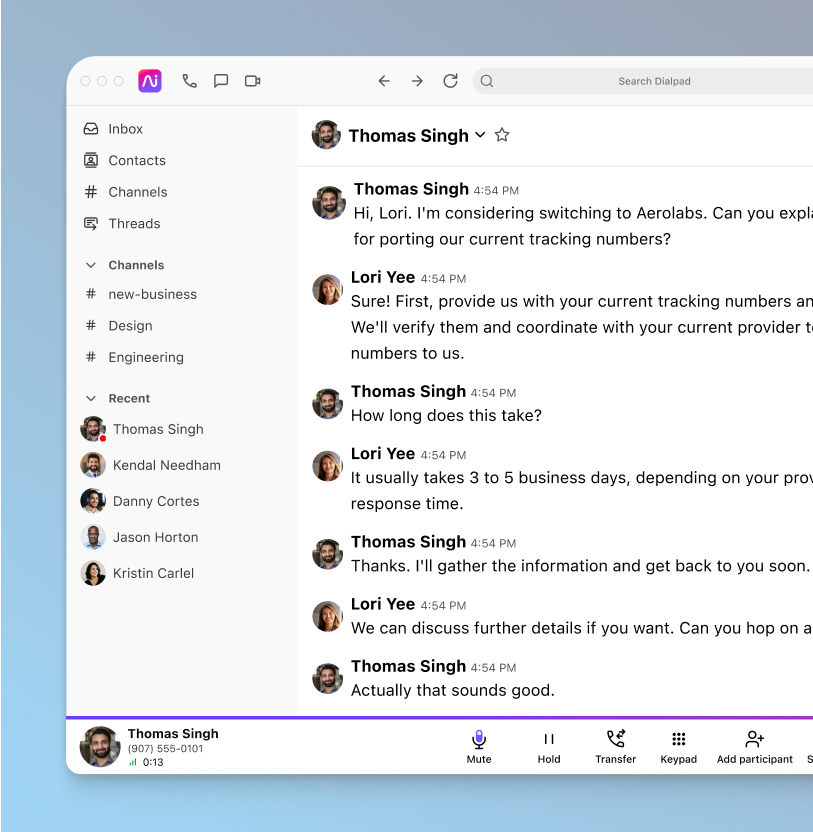This screenshot has width=813, height=832.
Task: Go forward with the right arrow
Action: (x=417, y=81)
